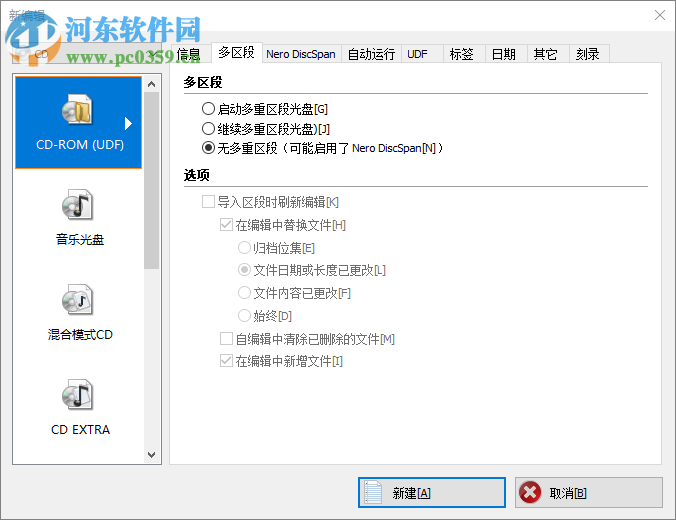The height and width of the screenshot is (520, 676).
Task: Open the 标签 tab
Action: pos(464,54)
